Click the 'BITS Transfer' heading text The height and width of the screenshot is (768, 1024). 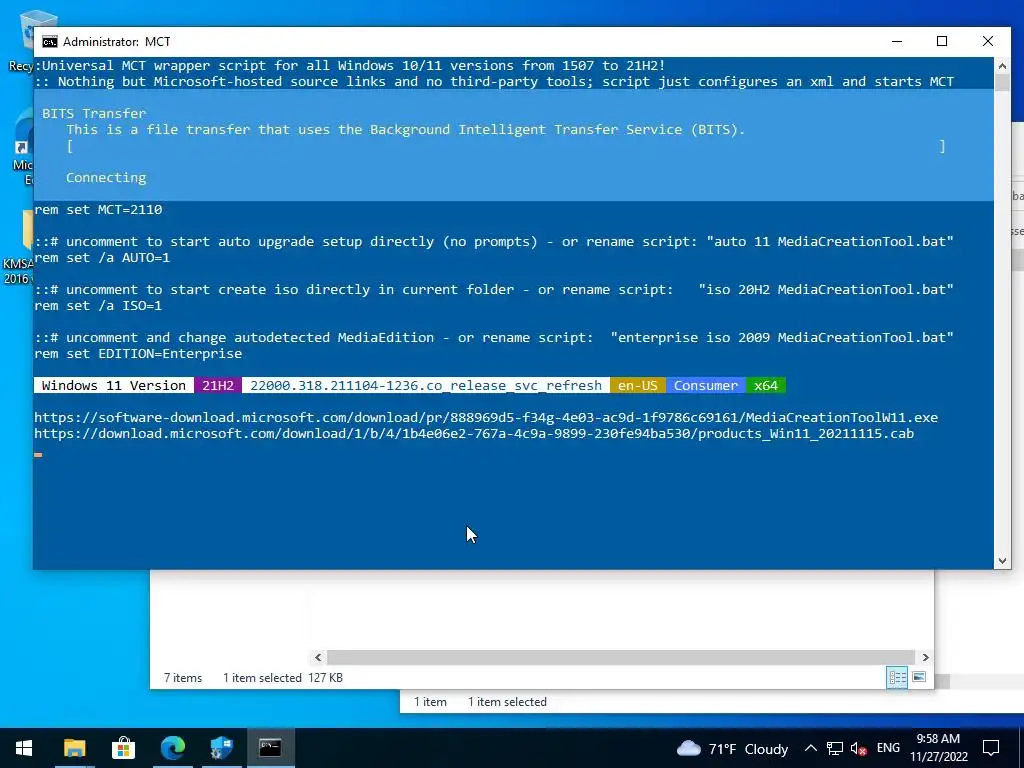tap(94, 114)
